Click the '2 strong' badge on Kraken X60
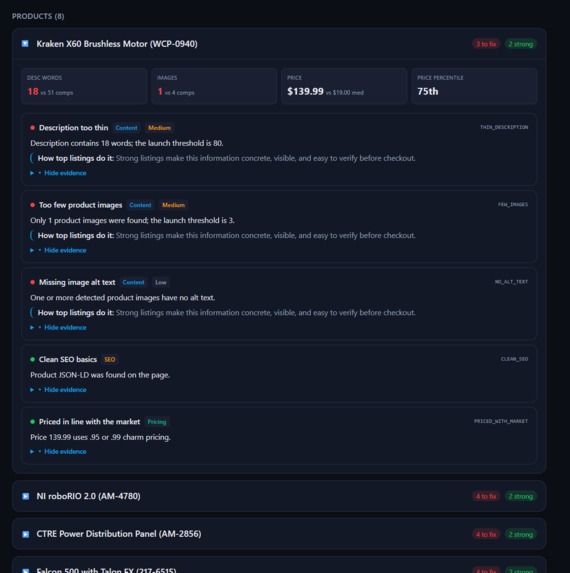This screenshot has width=570, height=573. pyautogui.click(x=521, y=44)
